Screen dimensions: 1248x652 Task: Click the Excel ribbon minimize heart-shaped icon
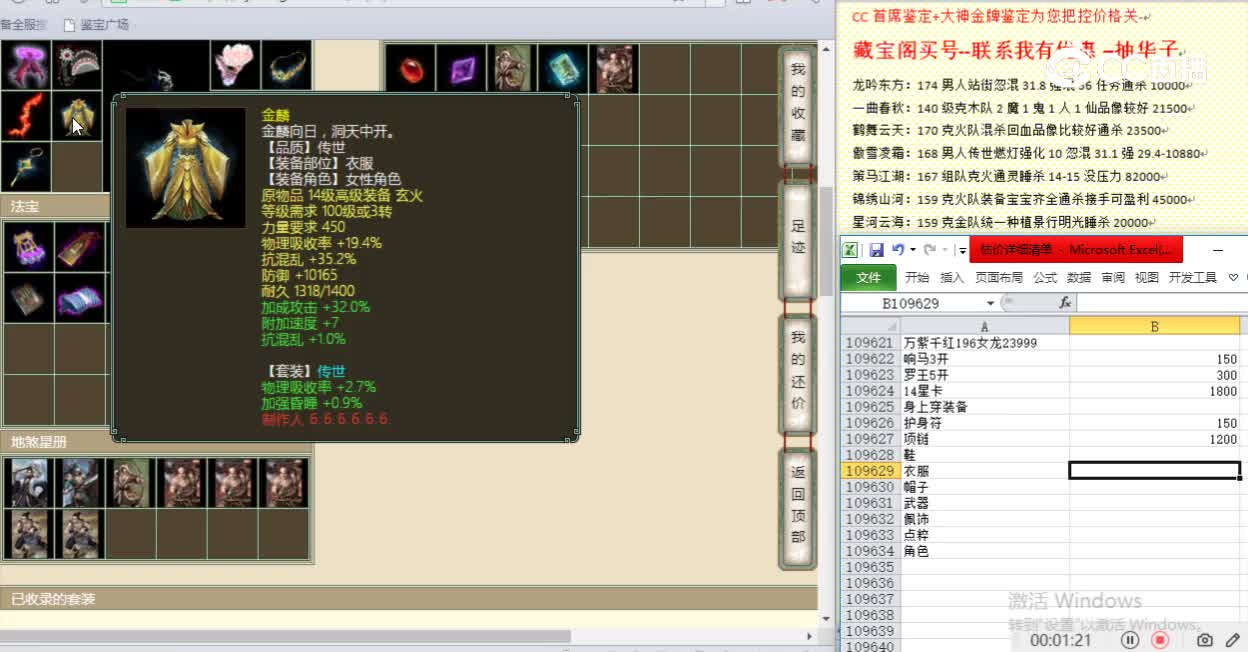pyautogui.click(x=1232, y=278)
